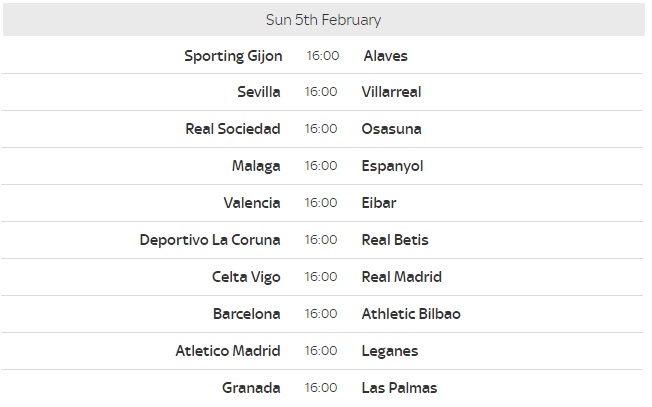Select Villarreal in the fixtures list
Viewport: 652px width, 407px height.
click(x=391, y=92)
